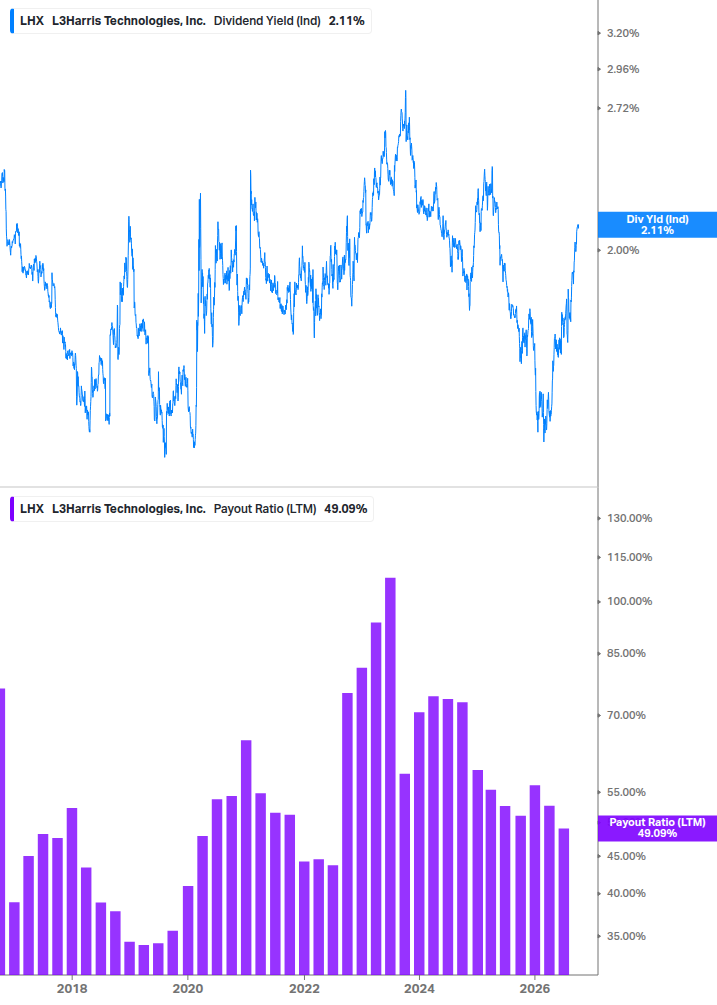Viewport: 717px width, 1005px height.
Task: Click the LHX ticker in the Payout Ratio legend
Action: coord(32,509)
